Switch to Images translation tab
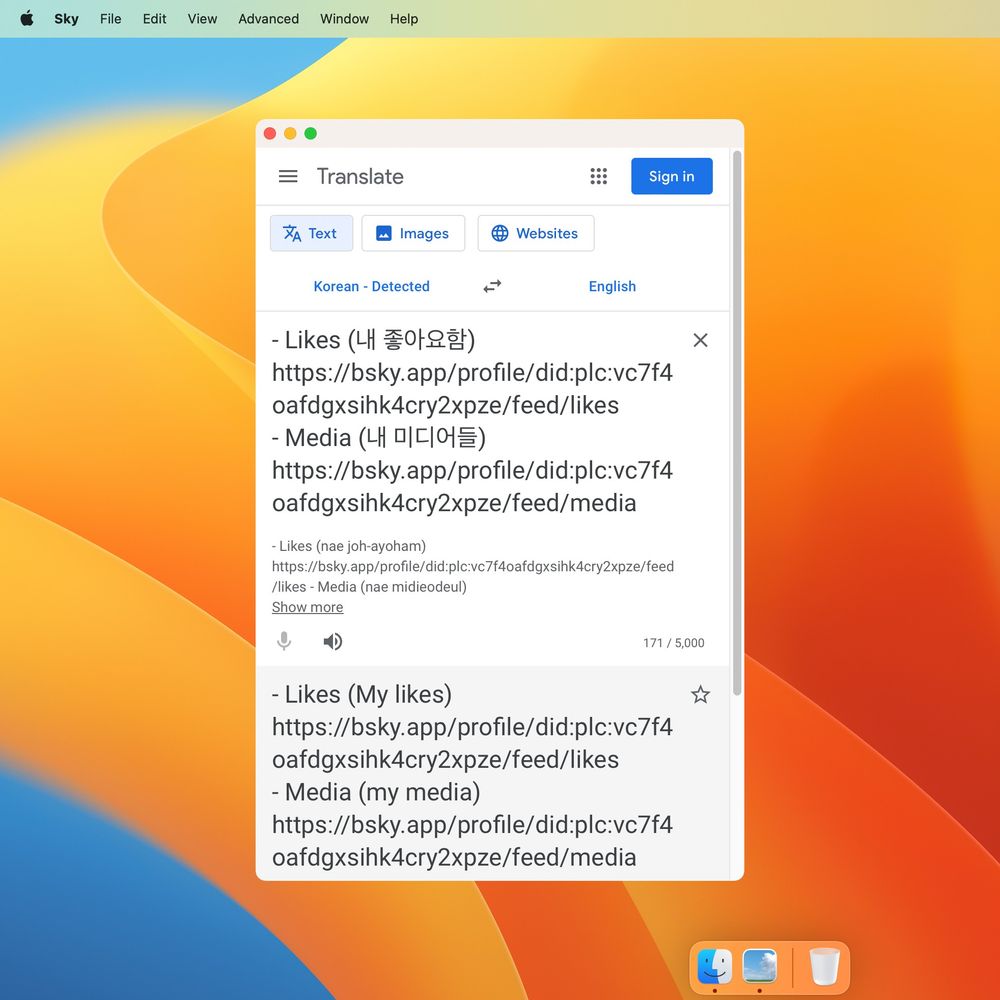 [413, 233]
